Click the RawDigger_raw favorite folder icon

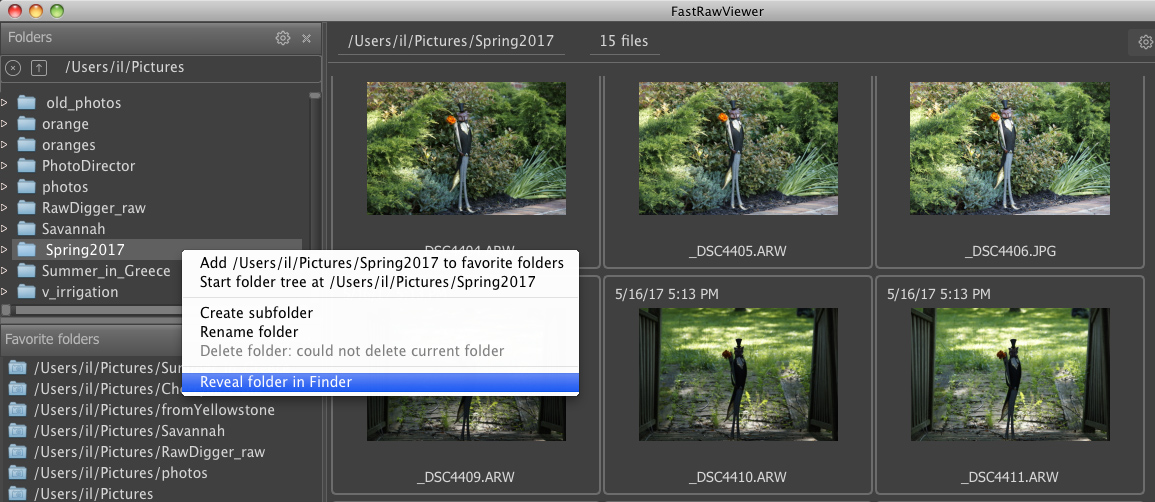[18, 452]
